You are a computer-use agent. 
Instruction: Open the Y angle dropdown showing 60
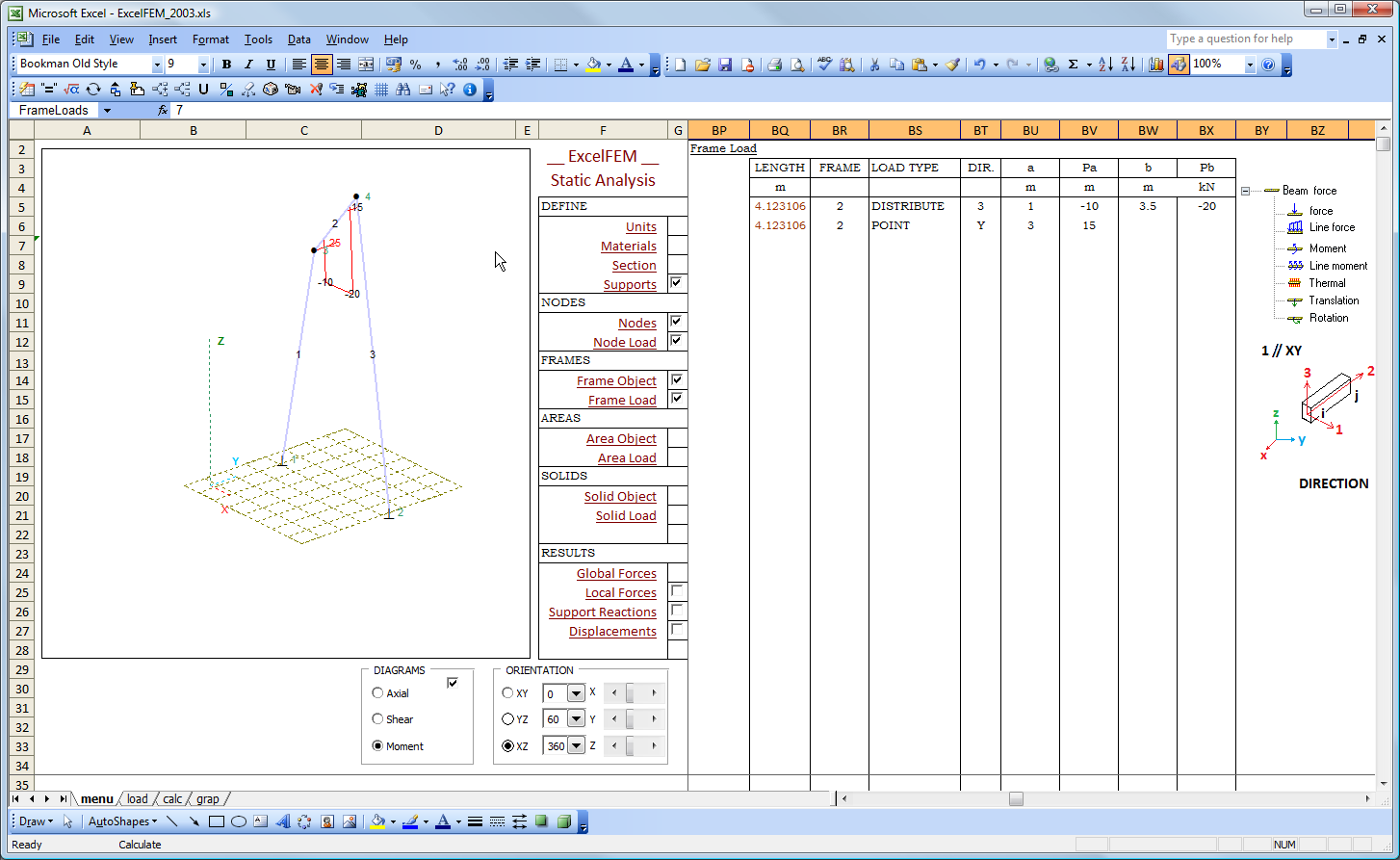click(x=576, y=719)
